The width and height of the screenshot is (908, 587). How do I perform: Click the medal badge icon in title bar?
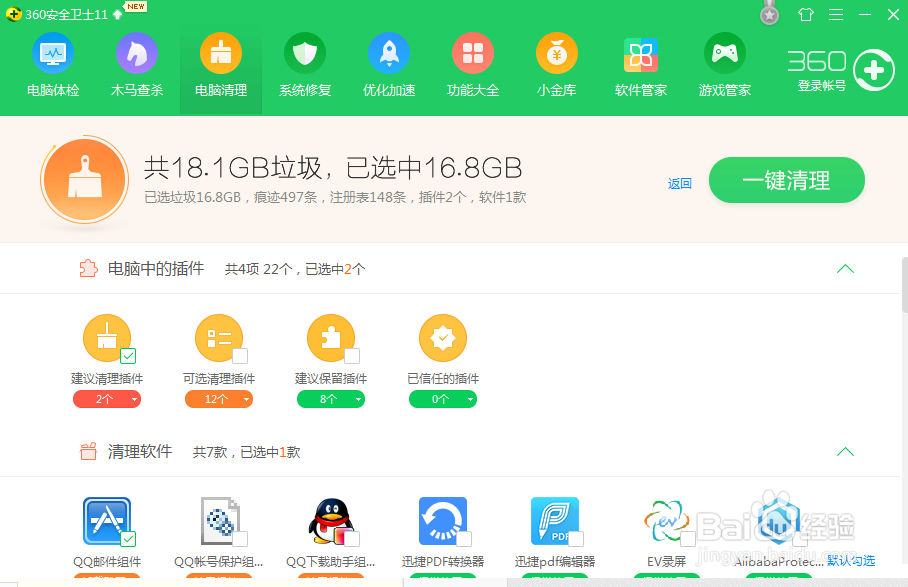coord(769,14)
